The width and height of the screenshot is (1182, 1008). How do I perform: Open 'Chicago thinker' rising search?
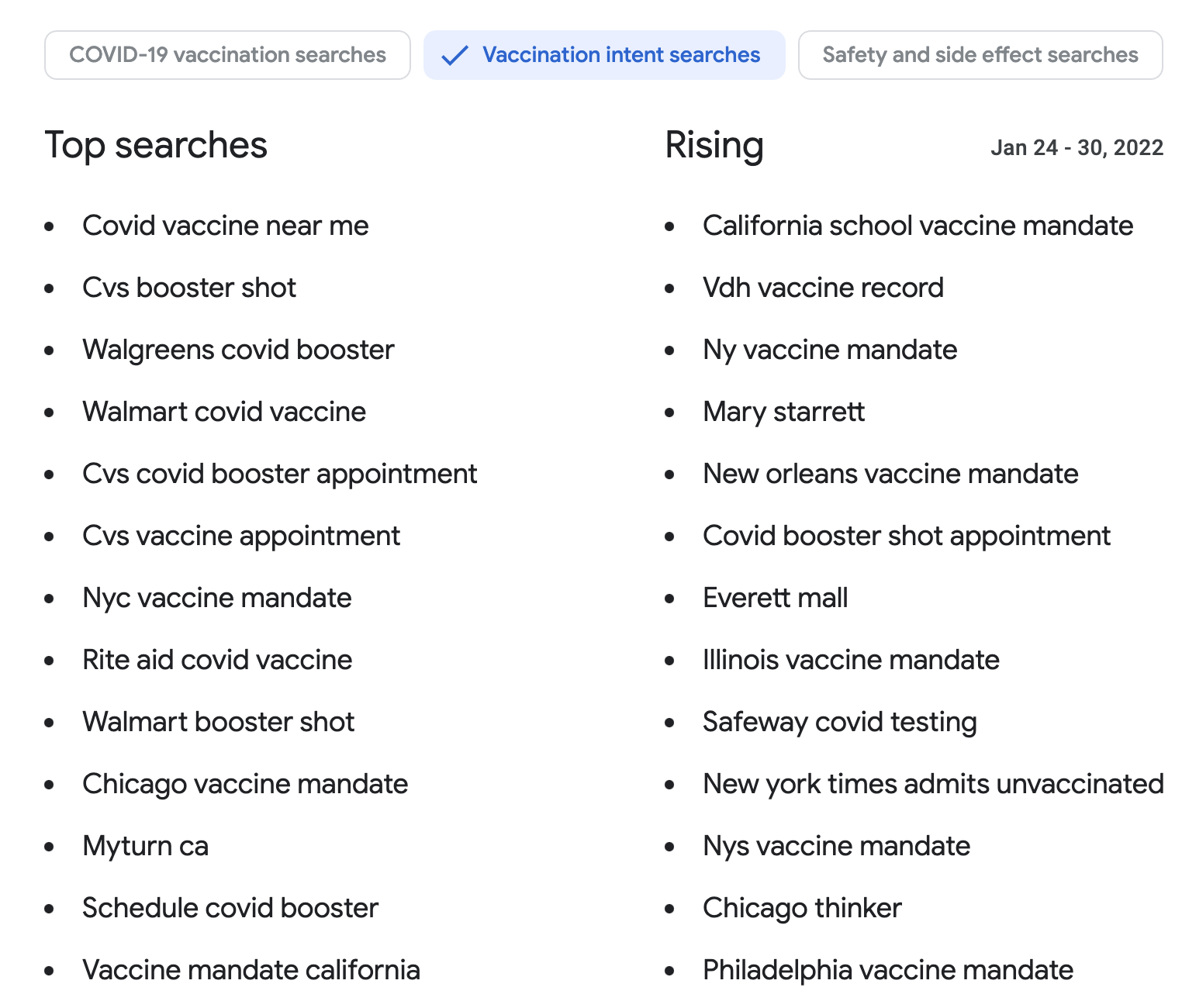pyautogui.click(x=802, y=908)
